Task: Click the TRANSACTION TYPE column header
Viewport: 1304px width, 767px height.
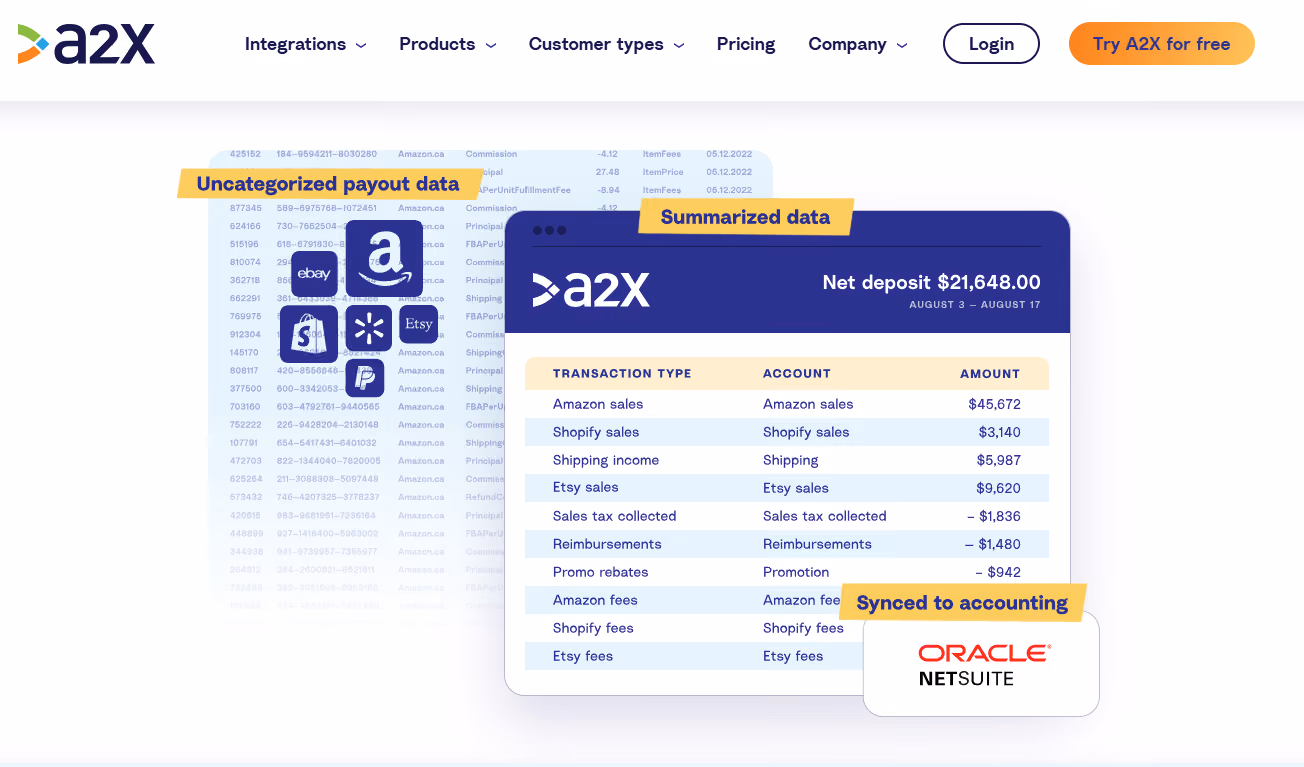Action: pyautogui.click(x=622, y=374)
